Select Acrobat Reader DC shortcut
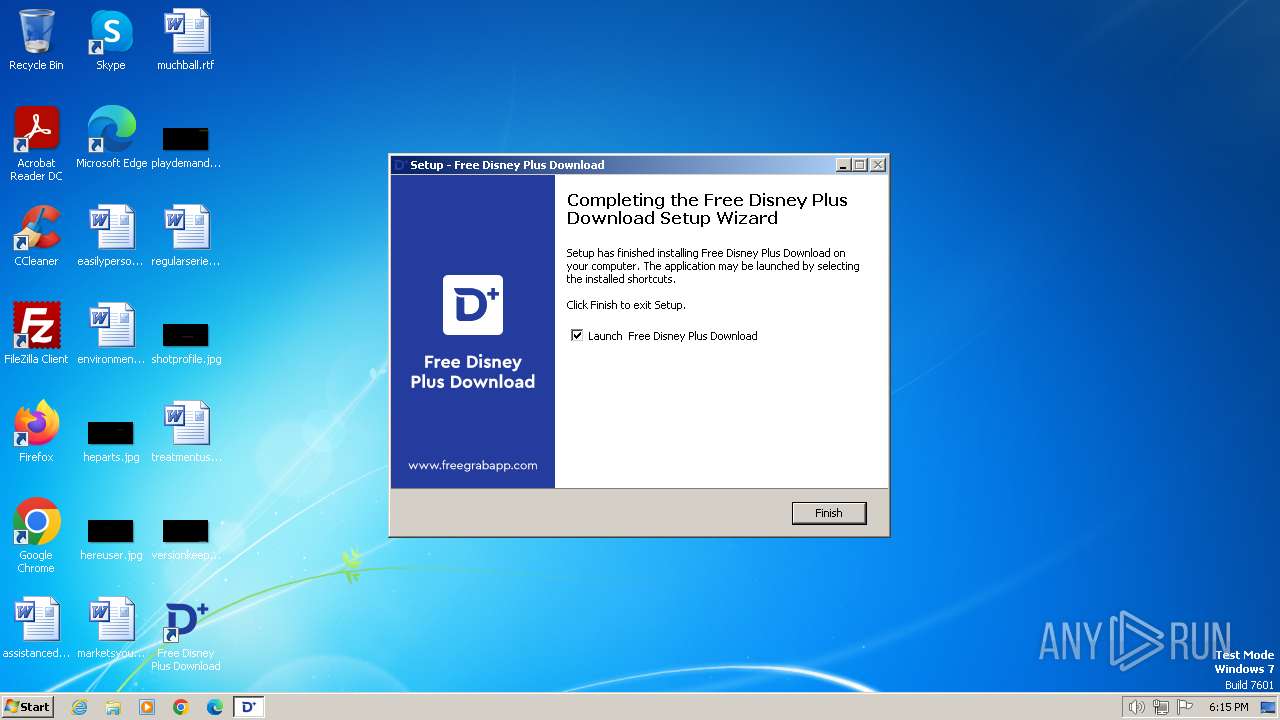1280x720 pixels. tap(36, 144)
